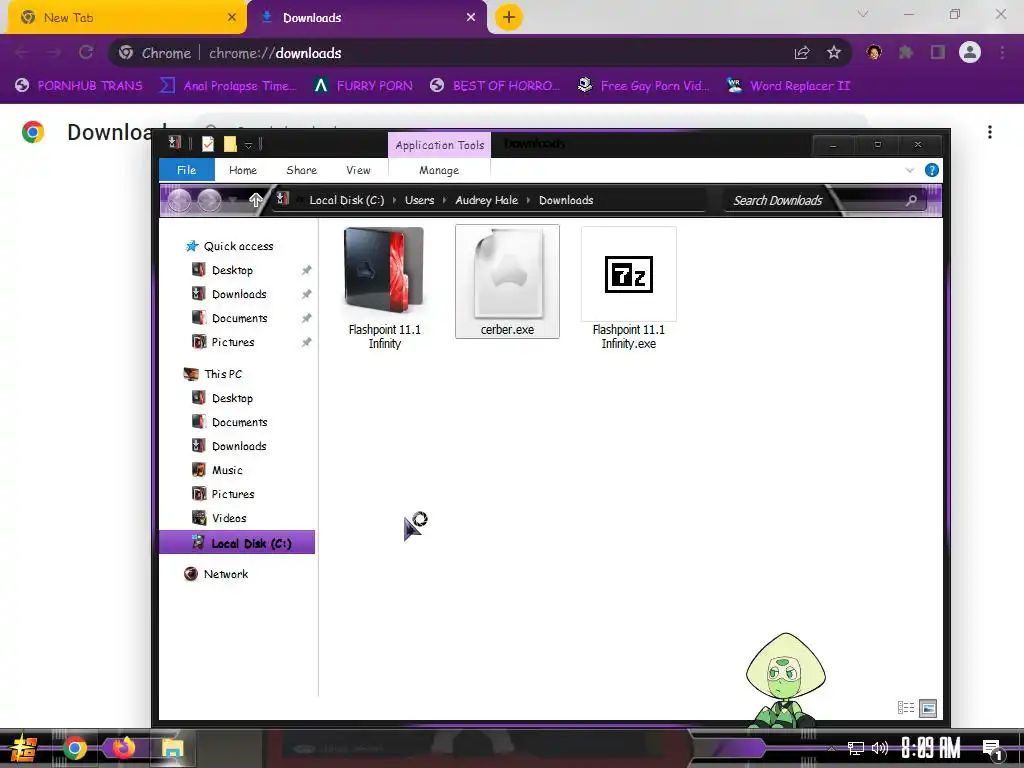The width and height of the screenshot is (1024, 768).
Task: Open BEST OF HORRO... bookmark
Action: [x=495, y=86]
